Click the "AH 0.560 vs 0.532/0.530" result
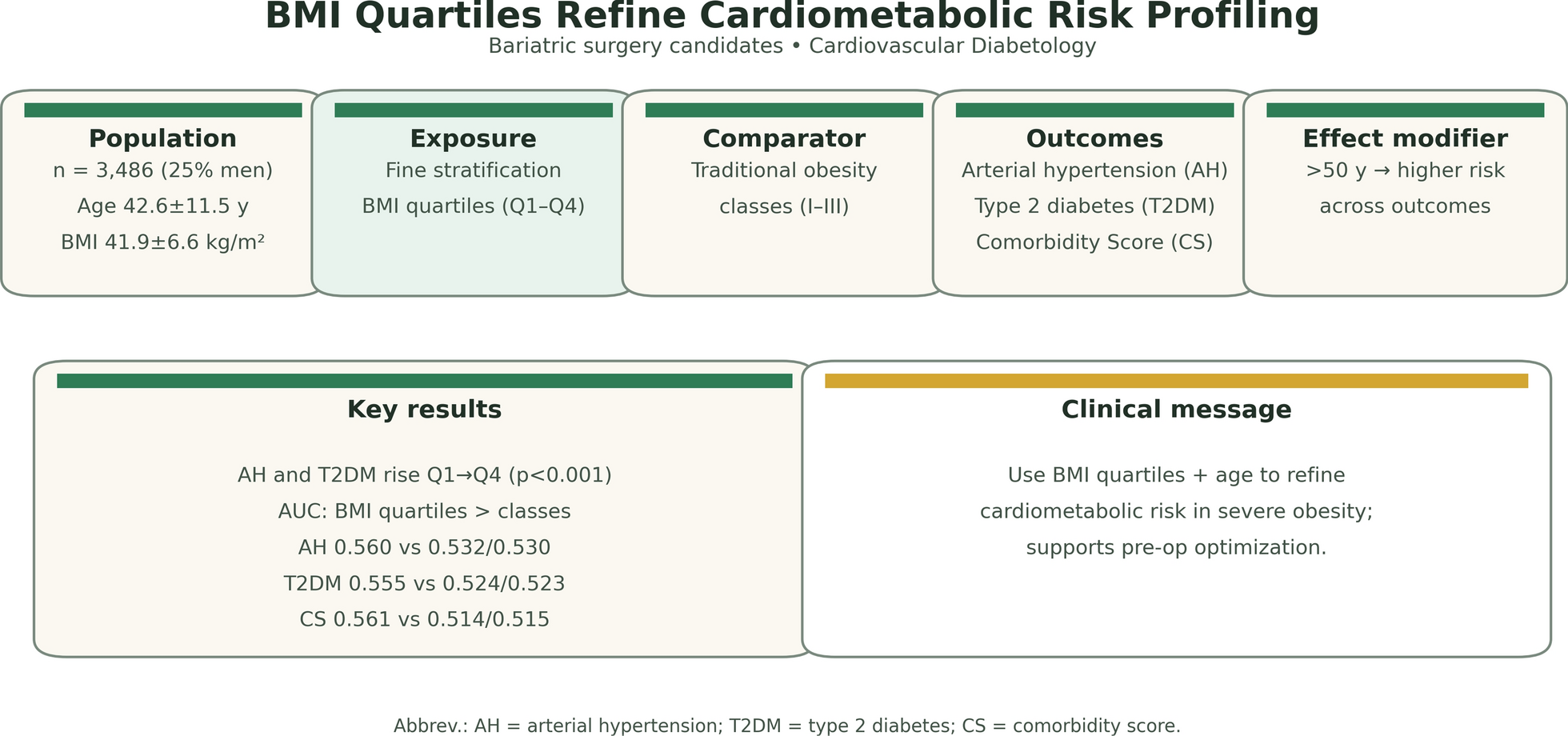This screenshot has height=736, width=1568. point(424,548)
